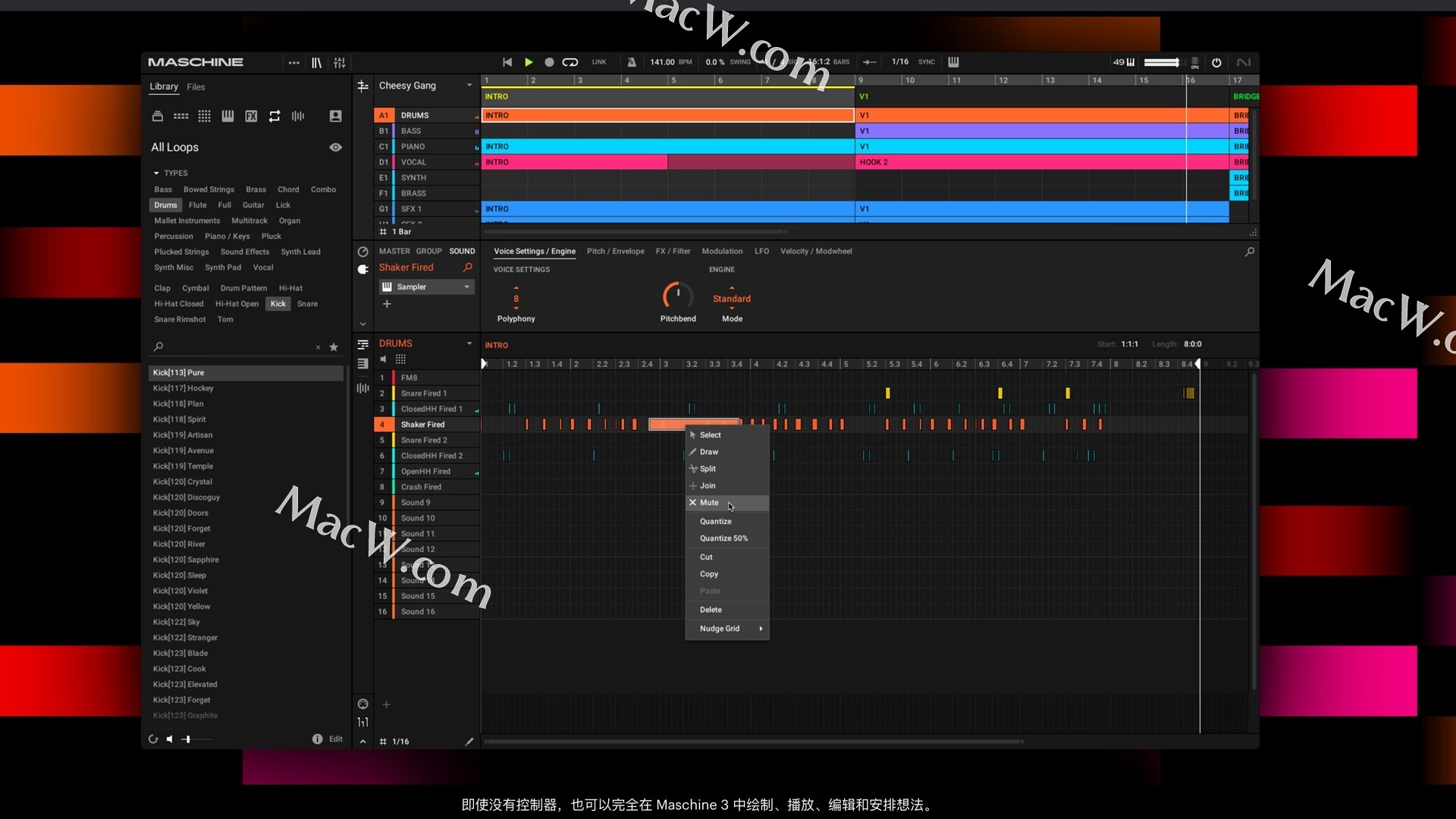Open the 1 Bar arranger grid dropdown
Viewport: 1456px width, 819px height.
click(395, 232)
